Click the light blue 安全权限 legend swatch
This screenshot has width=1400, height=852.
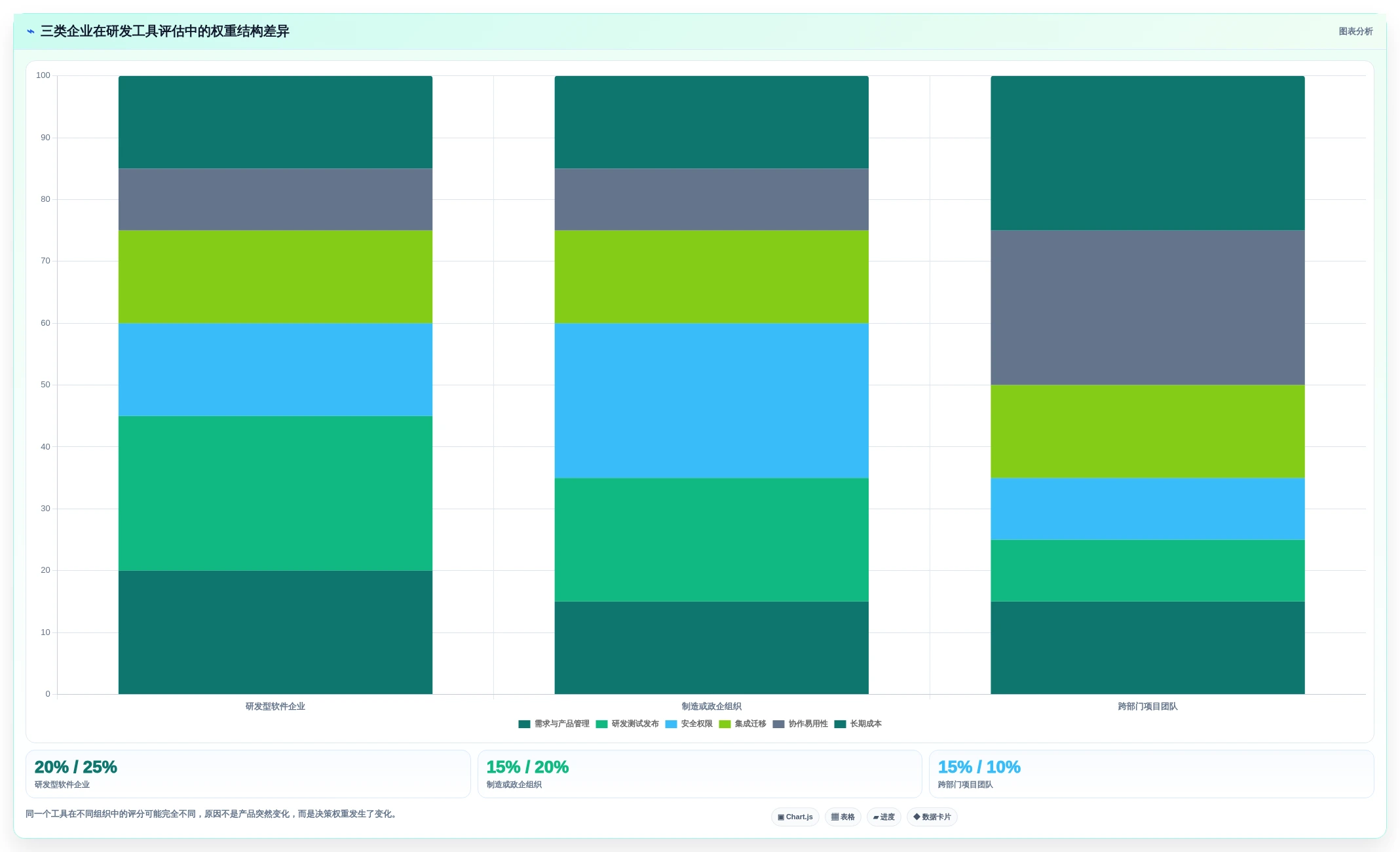tap(671, 724)
